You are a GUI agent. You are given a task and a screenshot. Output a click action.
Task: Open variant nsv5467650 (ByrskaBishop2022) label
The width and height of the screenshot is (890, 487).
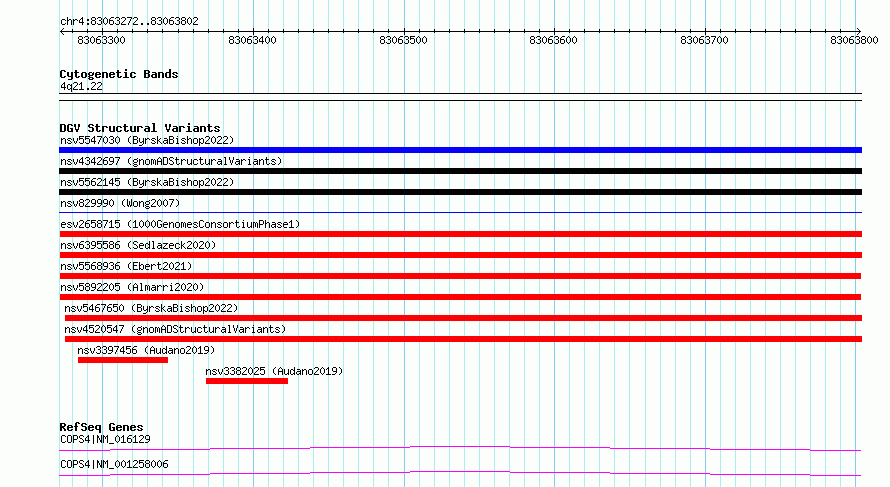151,308
